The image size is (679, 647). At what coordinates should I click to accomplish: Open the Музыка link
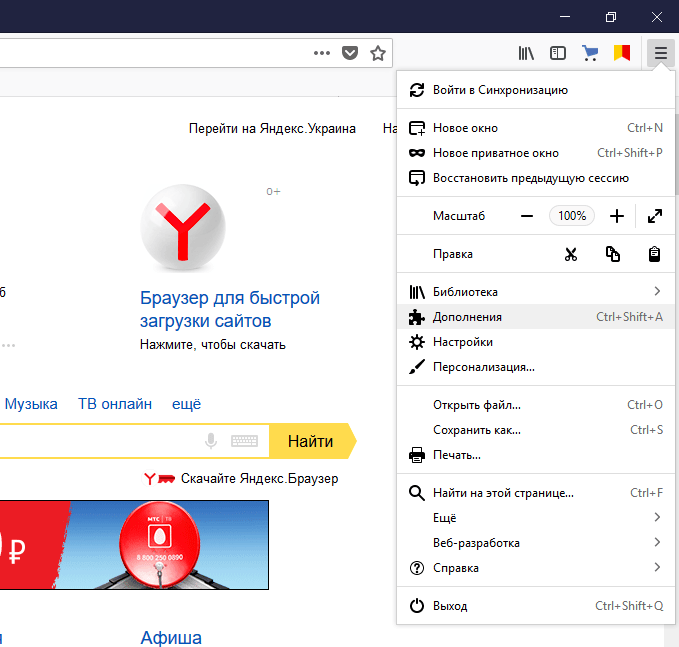coord(31,404)
